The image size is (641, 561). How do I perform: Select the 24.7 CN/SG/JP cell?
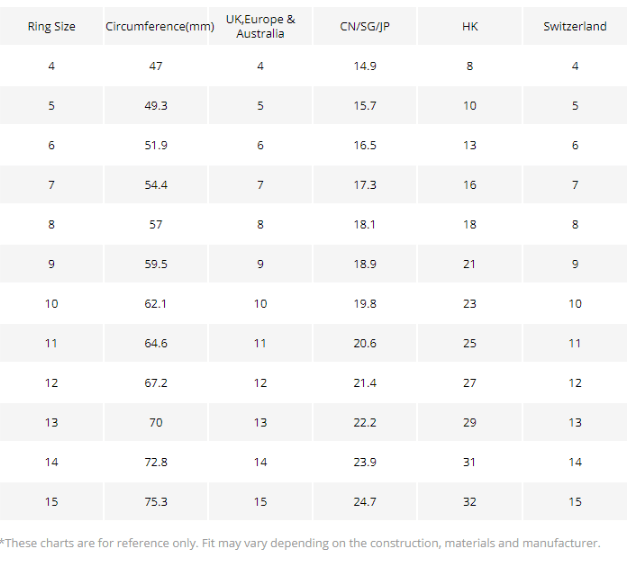(x=364, y=502)
